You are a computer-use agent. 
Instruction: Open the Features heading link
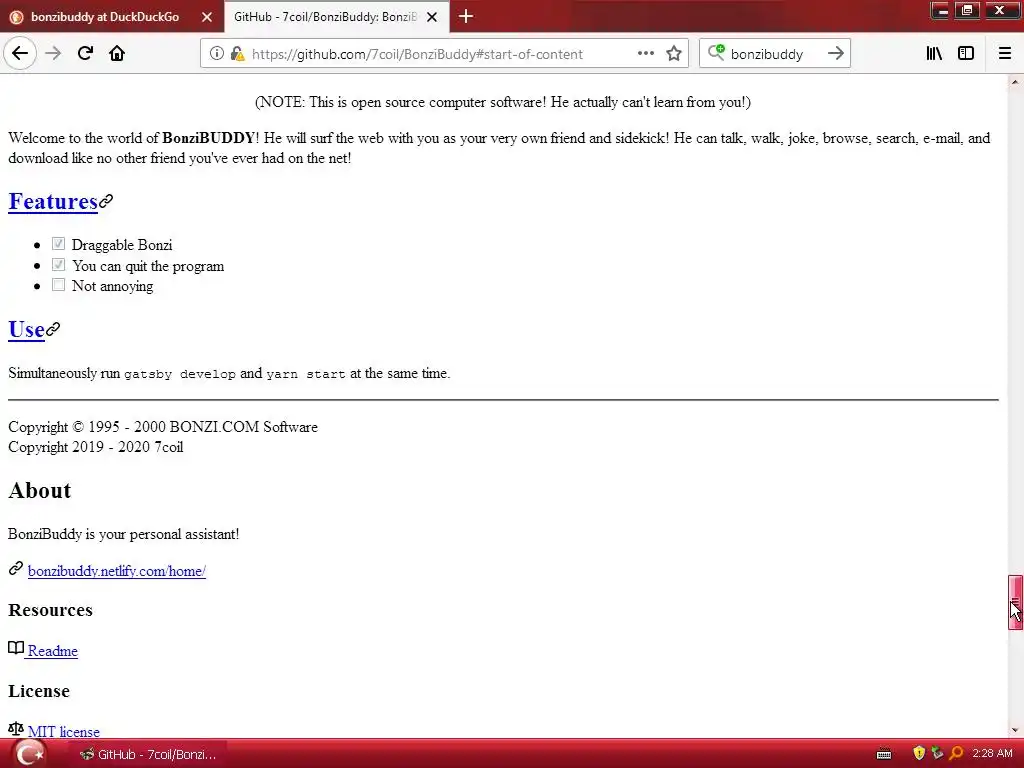(x=53, y=202)
